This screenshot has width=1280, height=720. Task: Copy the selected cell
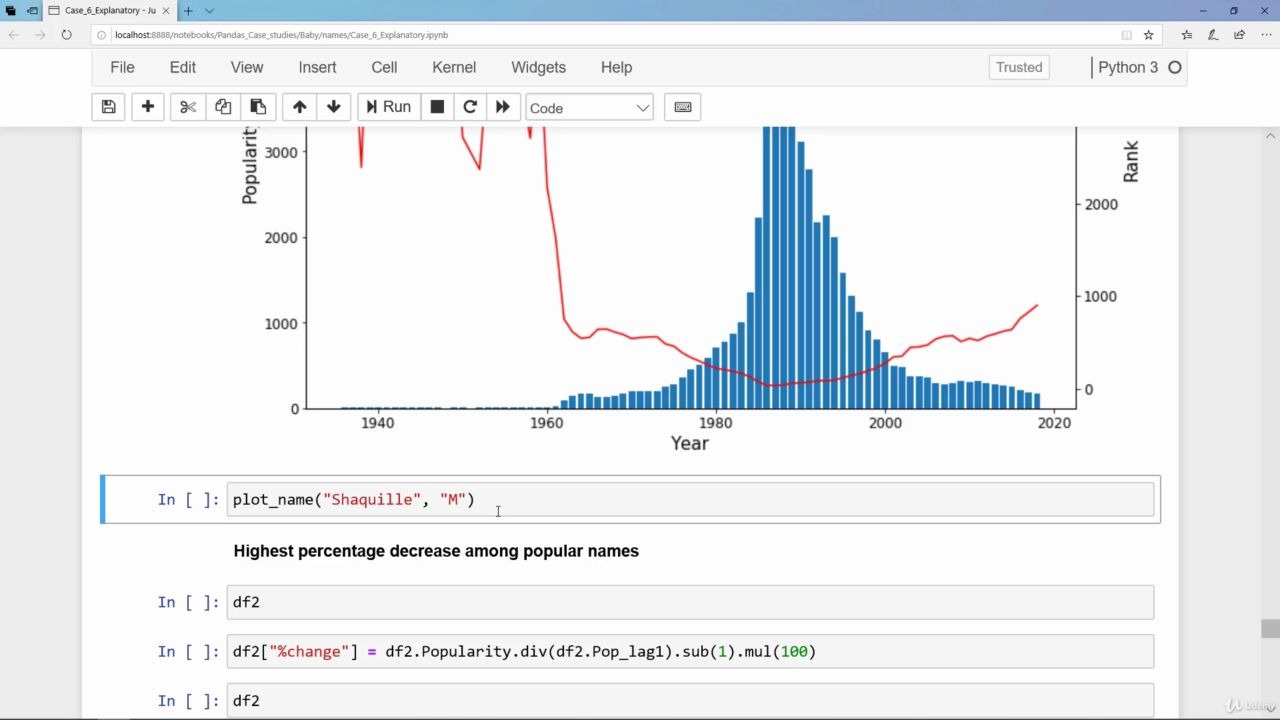[x=222, y=107]
